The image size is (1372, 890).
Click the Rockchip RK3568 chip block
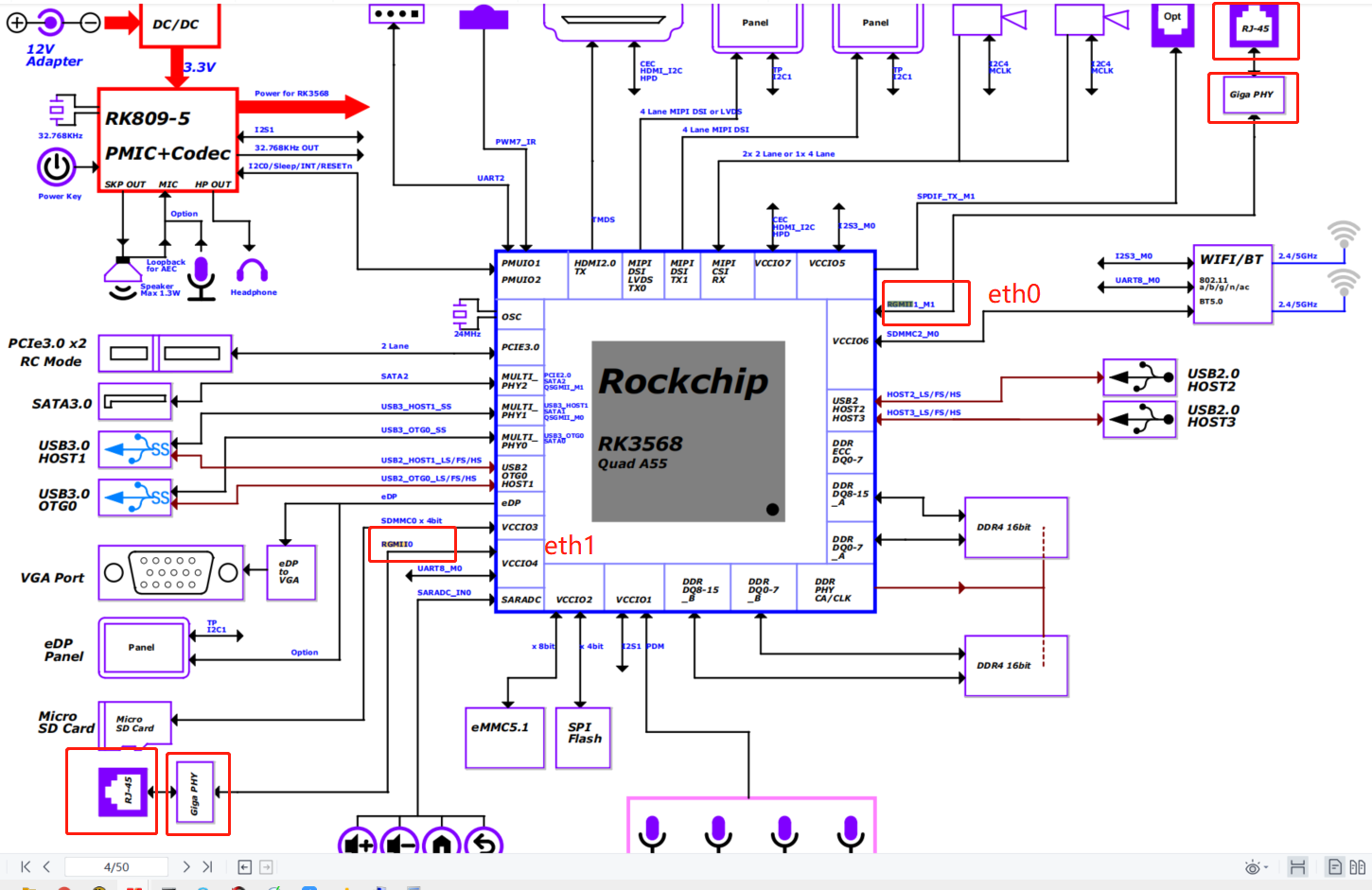(x=688, y=430)
